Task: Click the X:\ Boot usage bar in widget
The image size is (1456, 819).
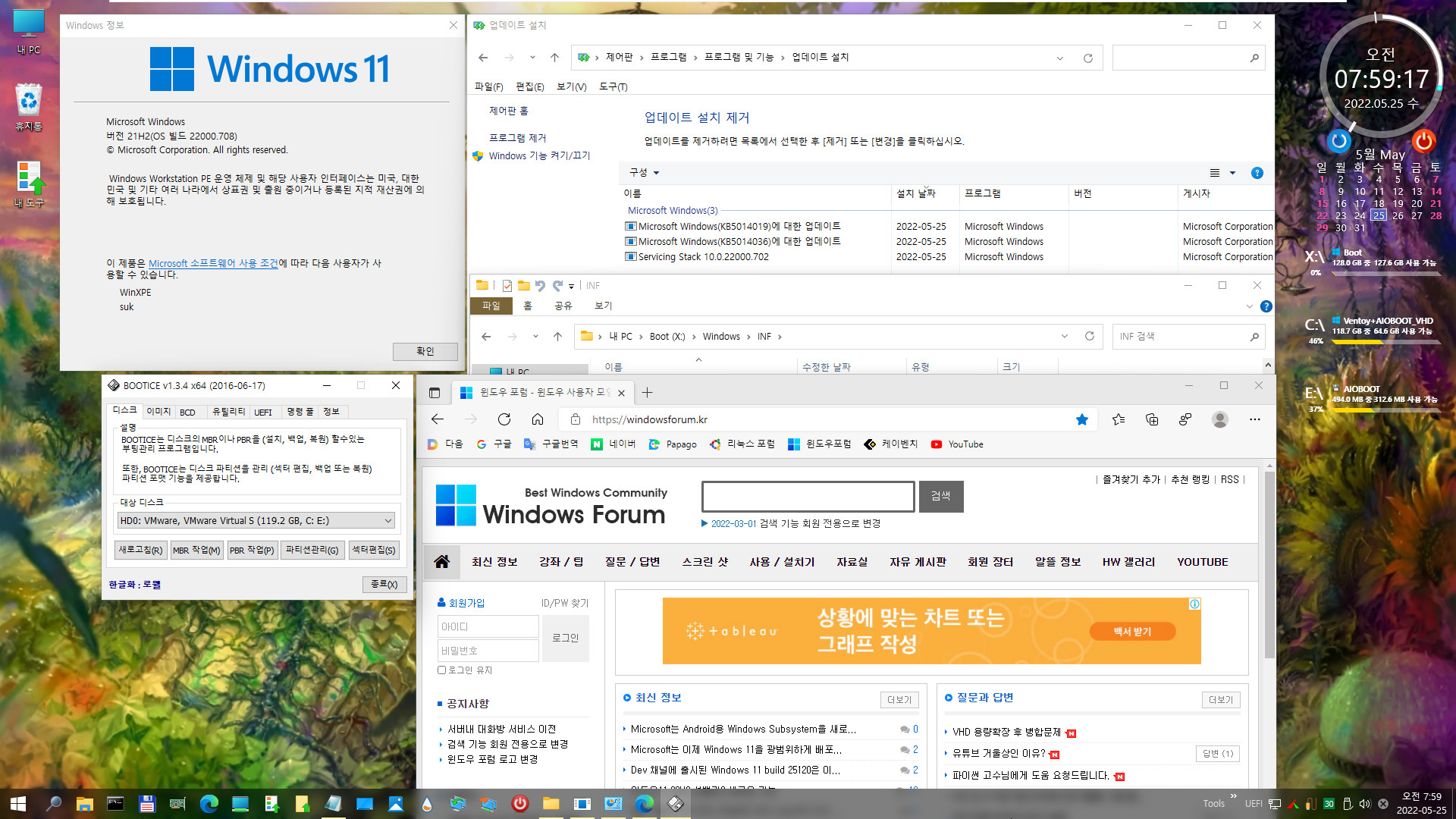Action: tap(1386, 274)
